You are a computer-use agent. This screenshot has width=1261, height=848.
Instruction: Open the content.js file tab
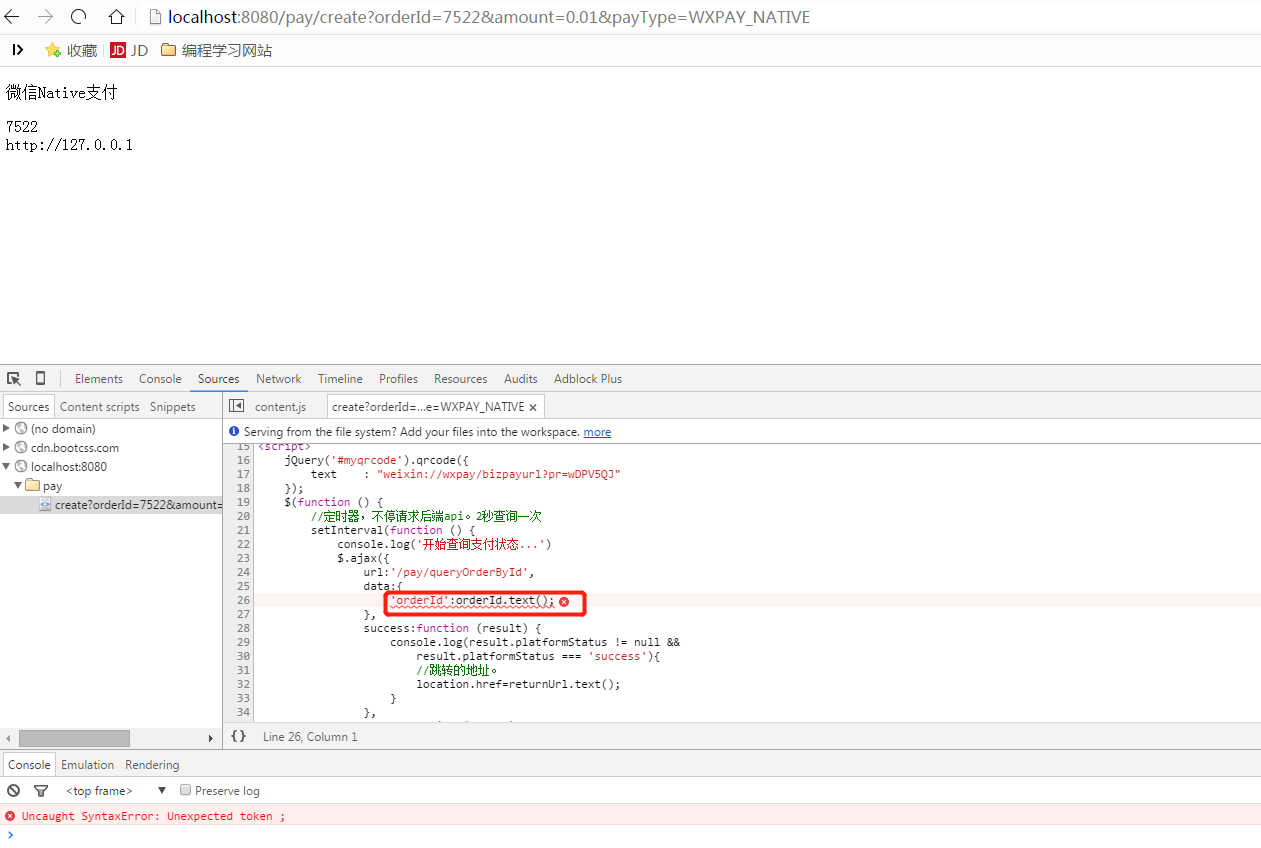(x=280, y=407)
